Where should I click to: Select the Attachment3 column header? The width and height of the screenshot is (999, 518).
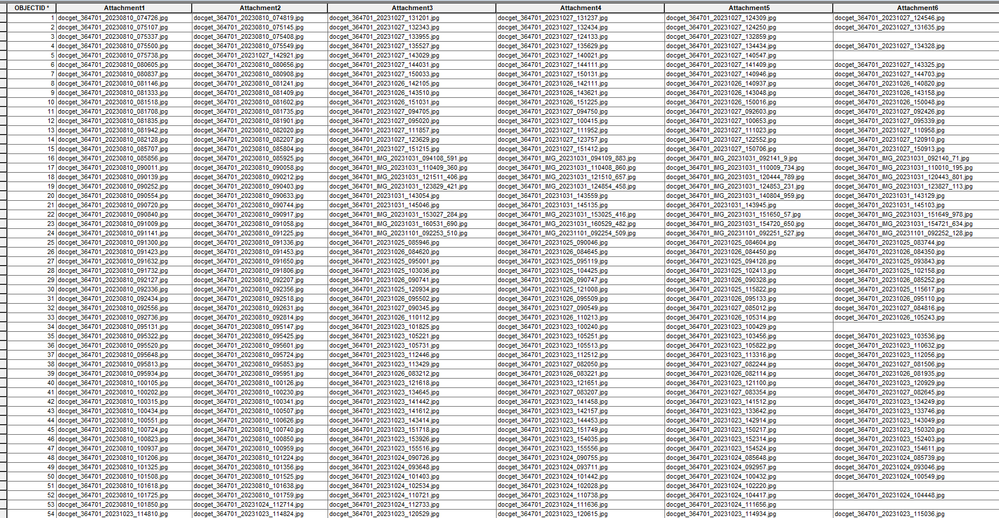[412, 8]
